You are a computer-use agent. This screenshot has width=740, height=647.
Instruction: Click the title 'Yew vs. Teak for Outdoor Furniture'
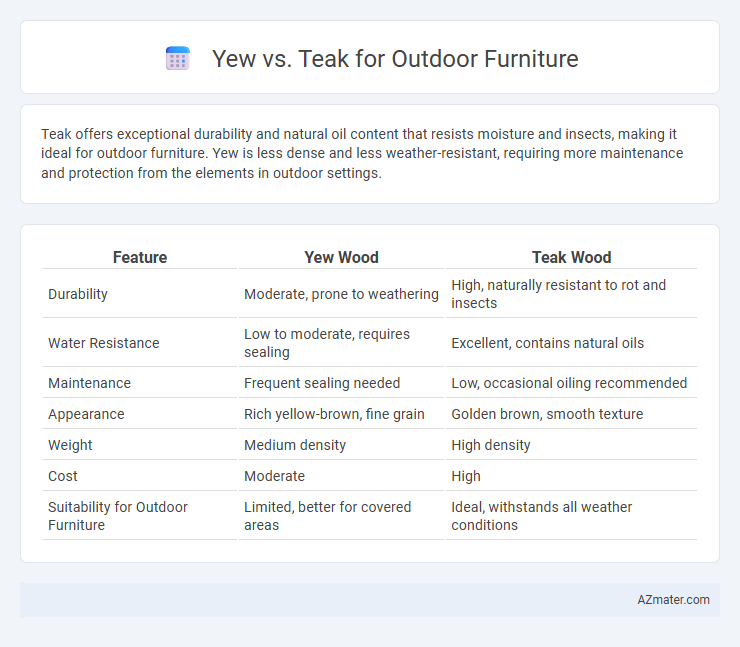[395, 59]
